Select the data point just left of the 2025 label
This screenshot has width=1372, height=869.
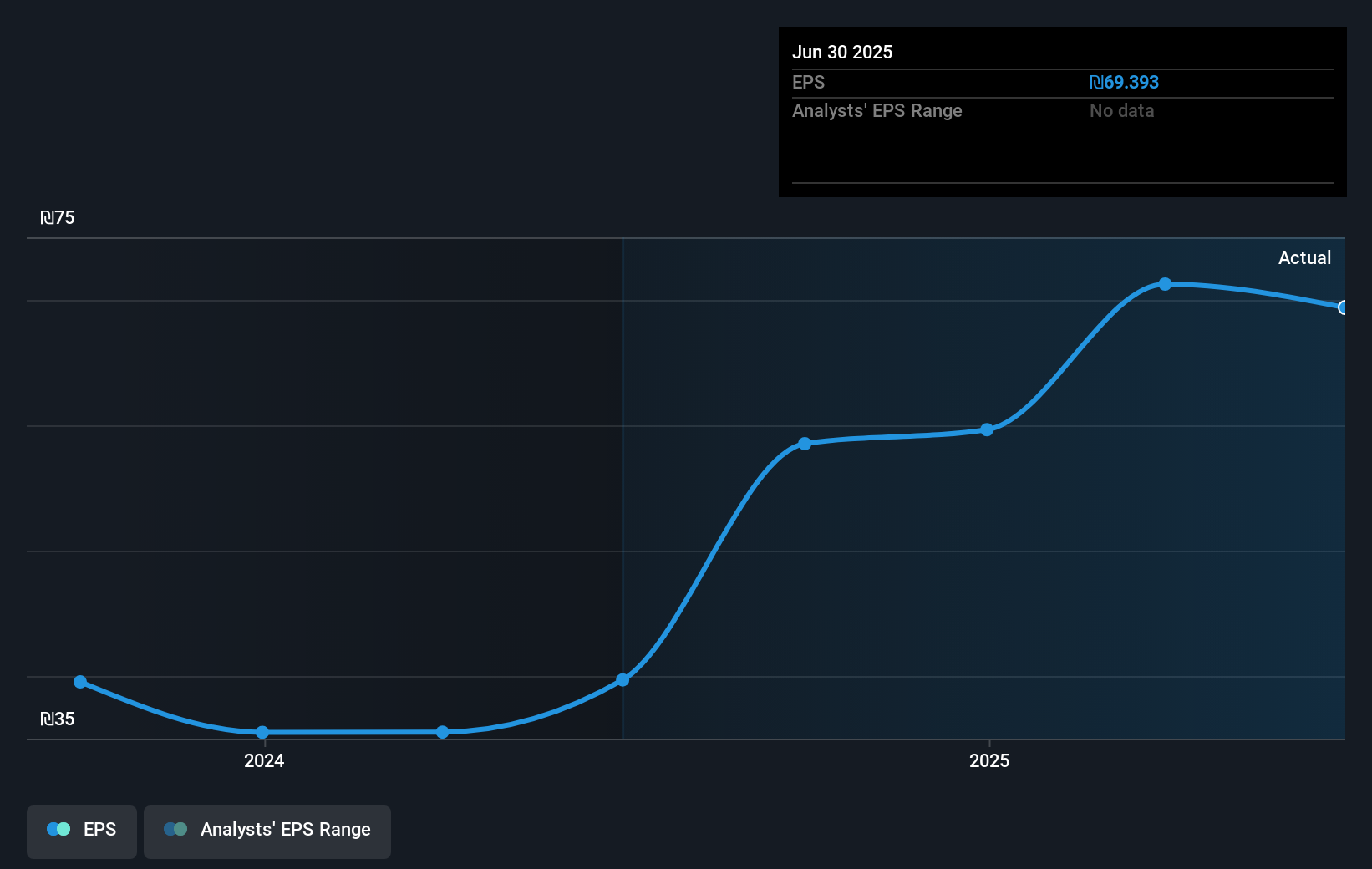(988, 429)
